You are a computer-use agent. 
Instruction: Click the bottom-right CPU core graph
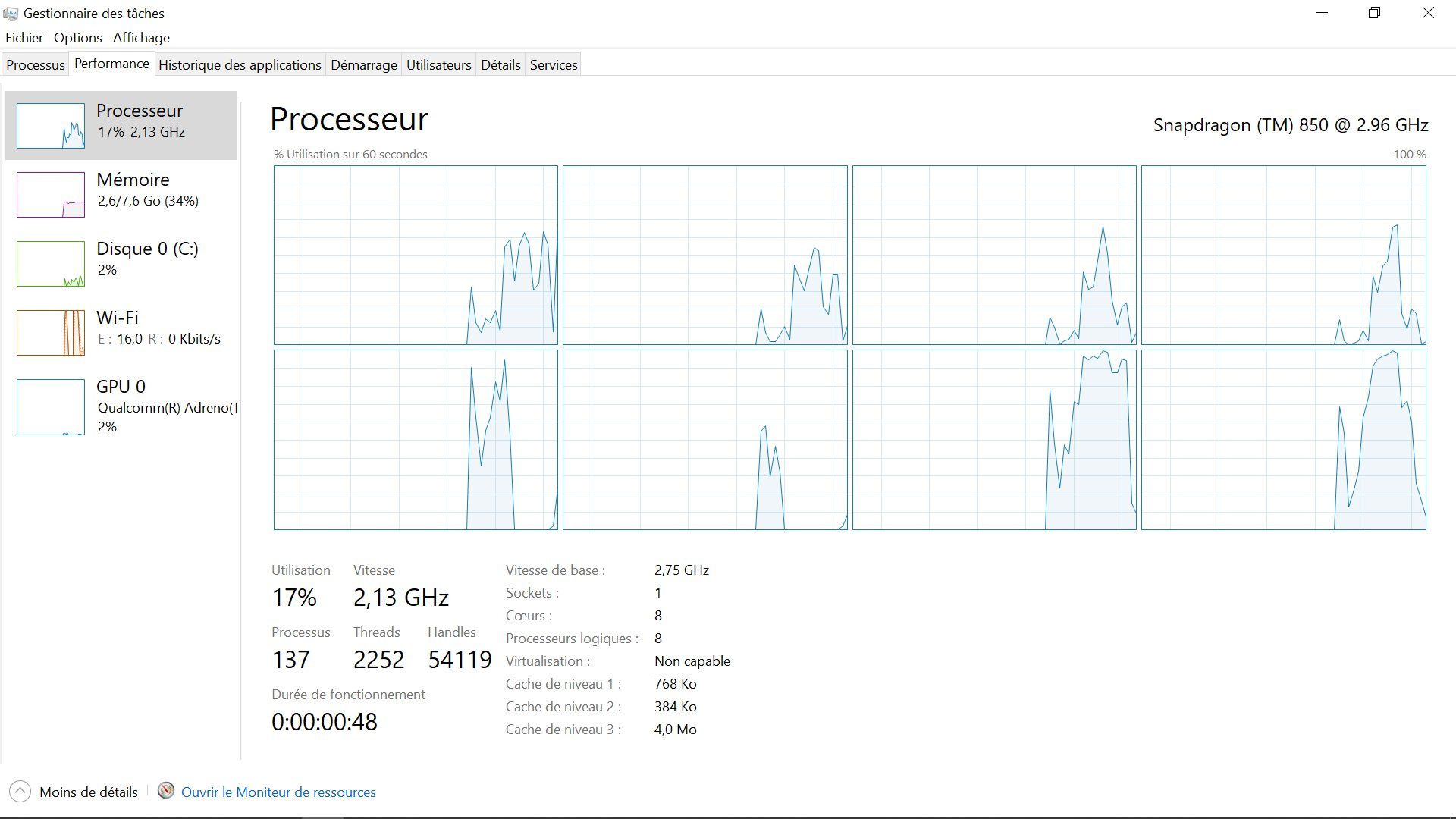tap(1283, 440)
